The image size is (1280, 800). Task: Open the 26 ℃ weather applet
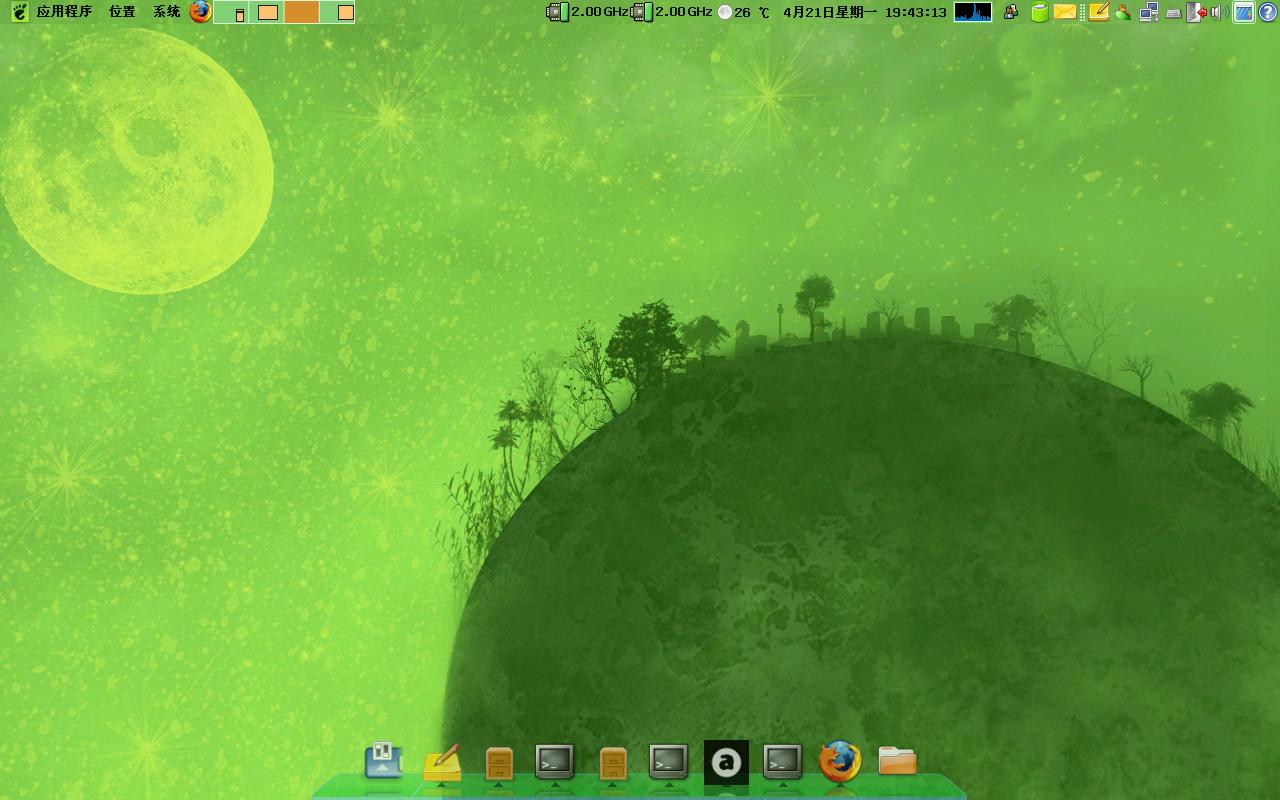tap(744, 12)
